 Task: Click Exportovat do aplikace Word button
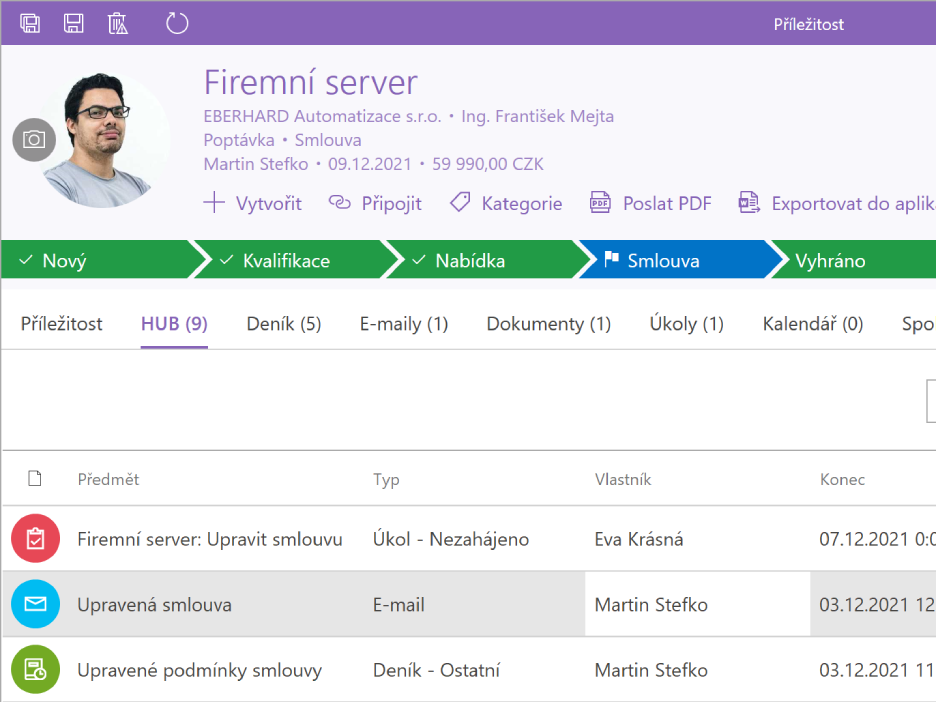coord(837,204)
